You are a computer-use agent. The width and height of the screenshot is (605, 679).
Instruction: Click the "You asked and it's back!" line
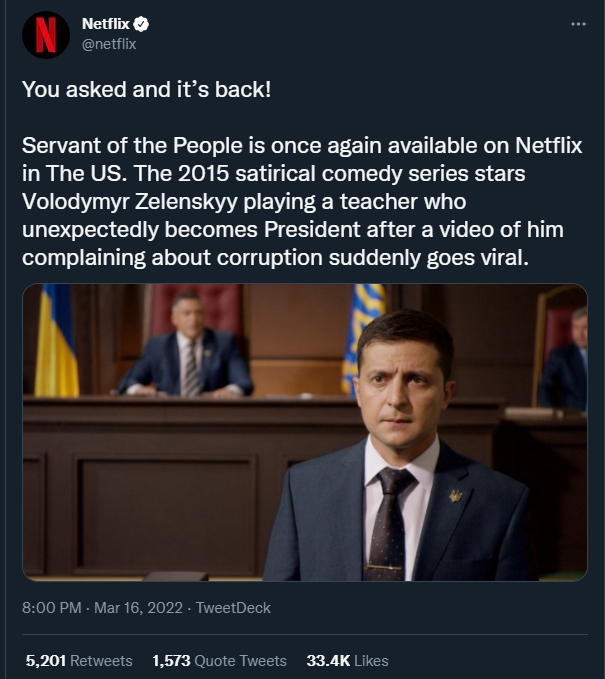point(147,89)
